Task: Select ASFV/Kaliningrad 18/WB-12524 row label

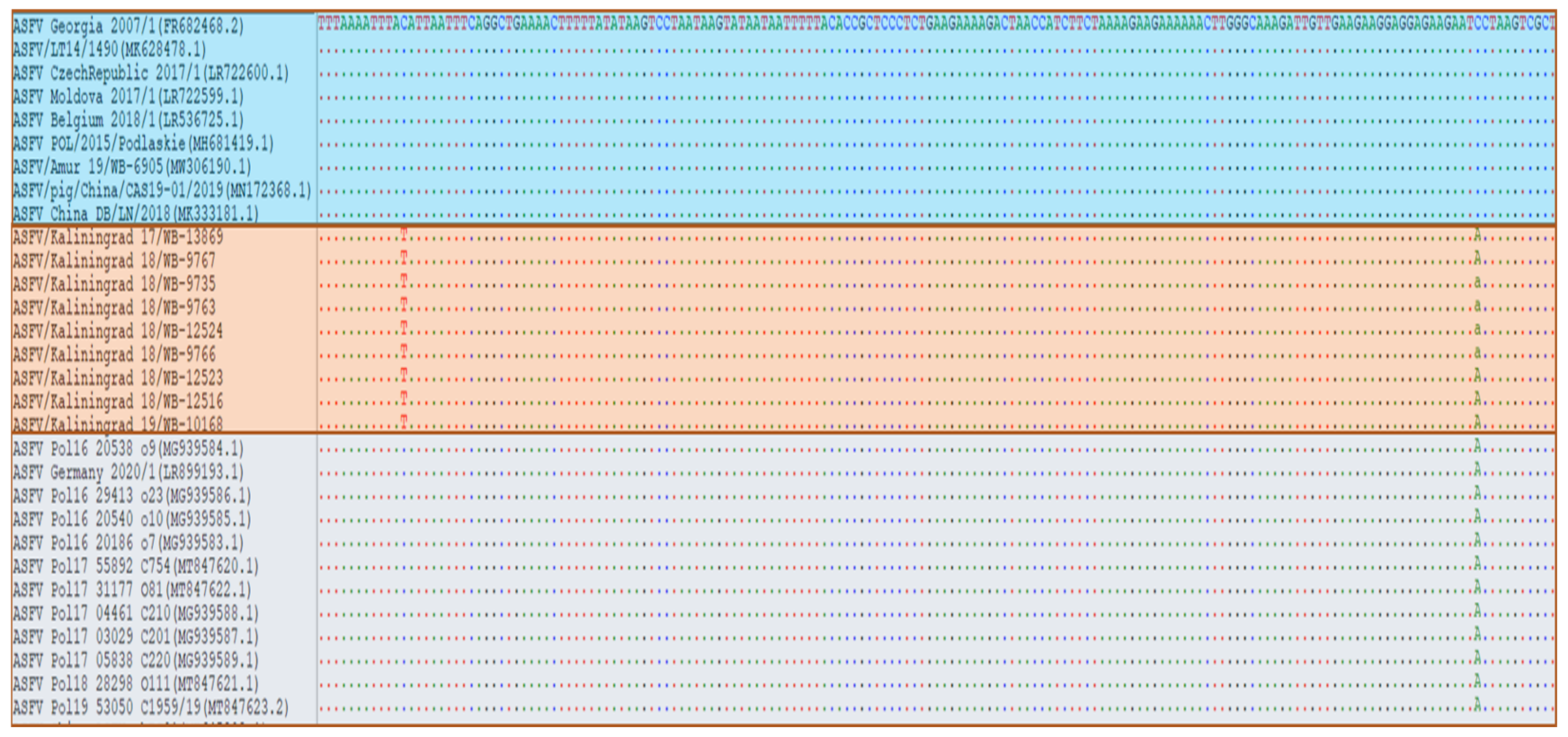Action: click(x=118, y=331)
